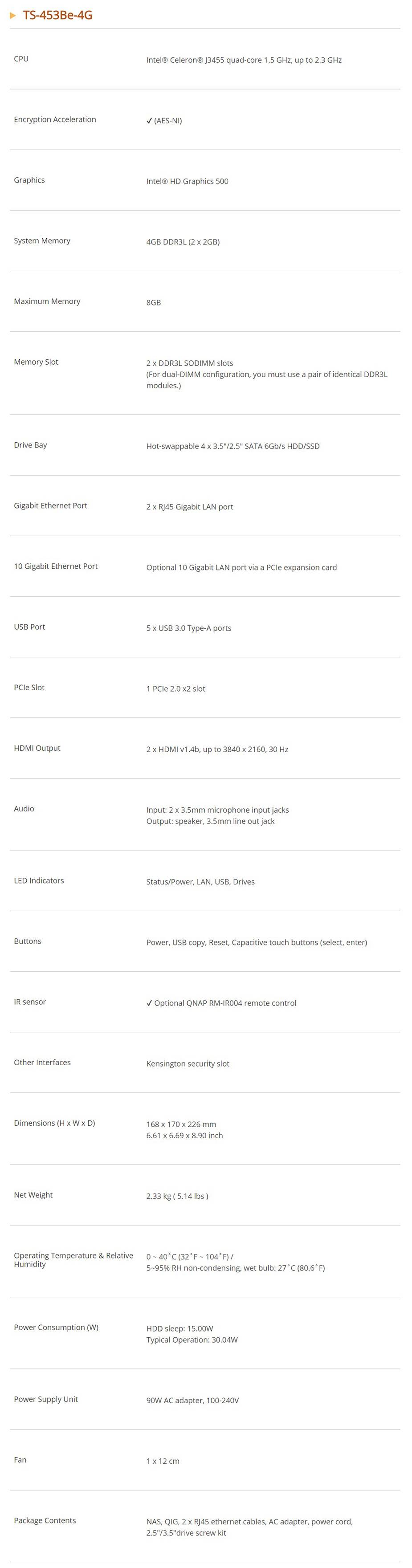Image resolution: width=412 pixels, height=1568 pixels.
Task: Select the Intel HD Graphics 500 text
Action: point(187,181)
